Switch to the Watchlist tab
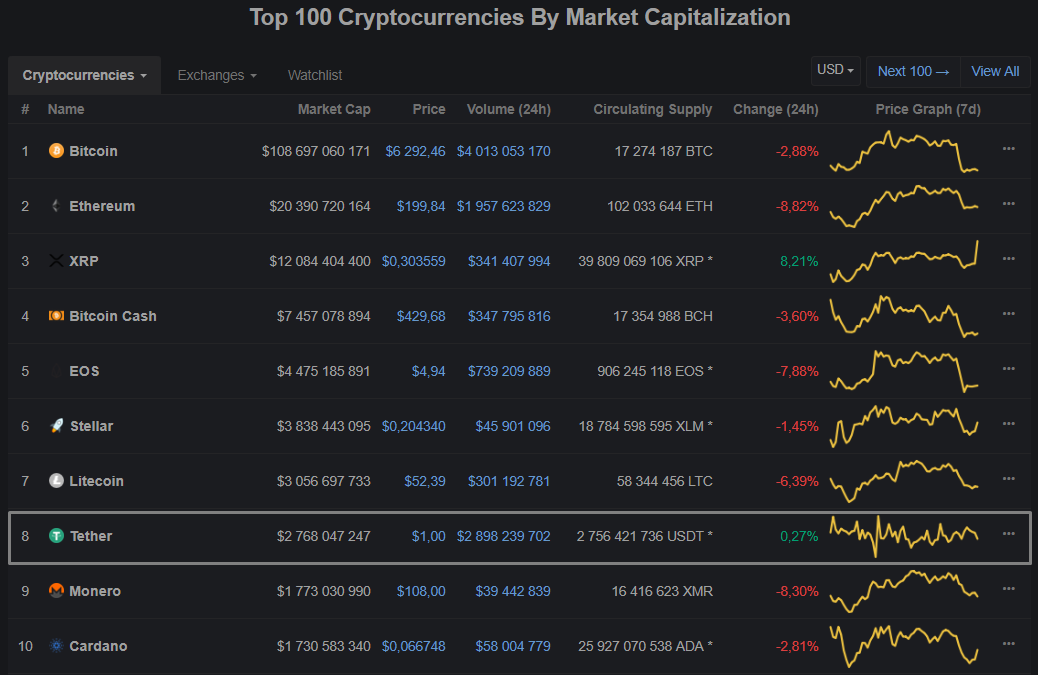This screenshot has height=675, width=1038. pyautogui.click(x=314, y=75)
